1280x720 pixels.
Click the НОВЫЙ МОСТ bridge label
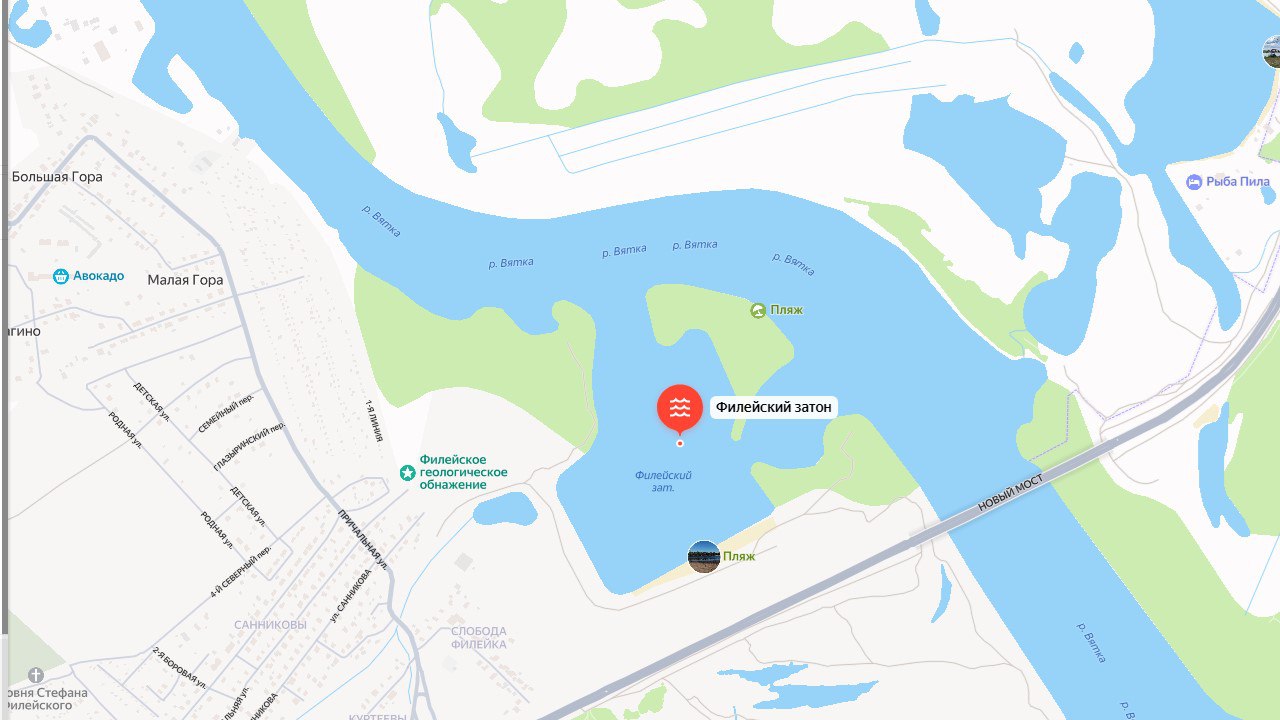[1010, 495]
